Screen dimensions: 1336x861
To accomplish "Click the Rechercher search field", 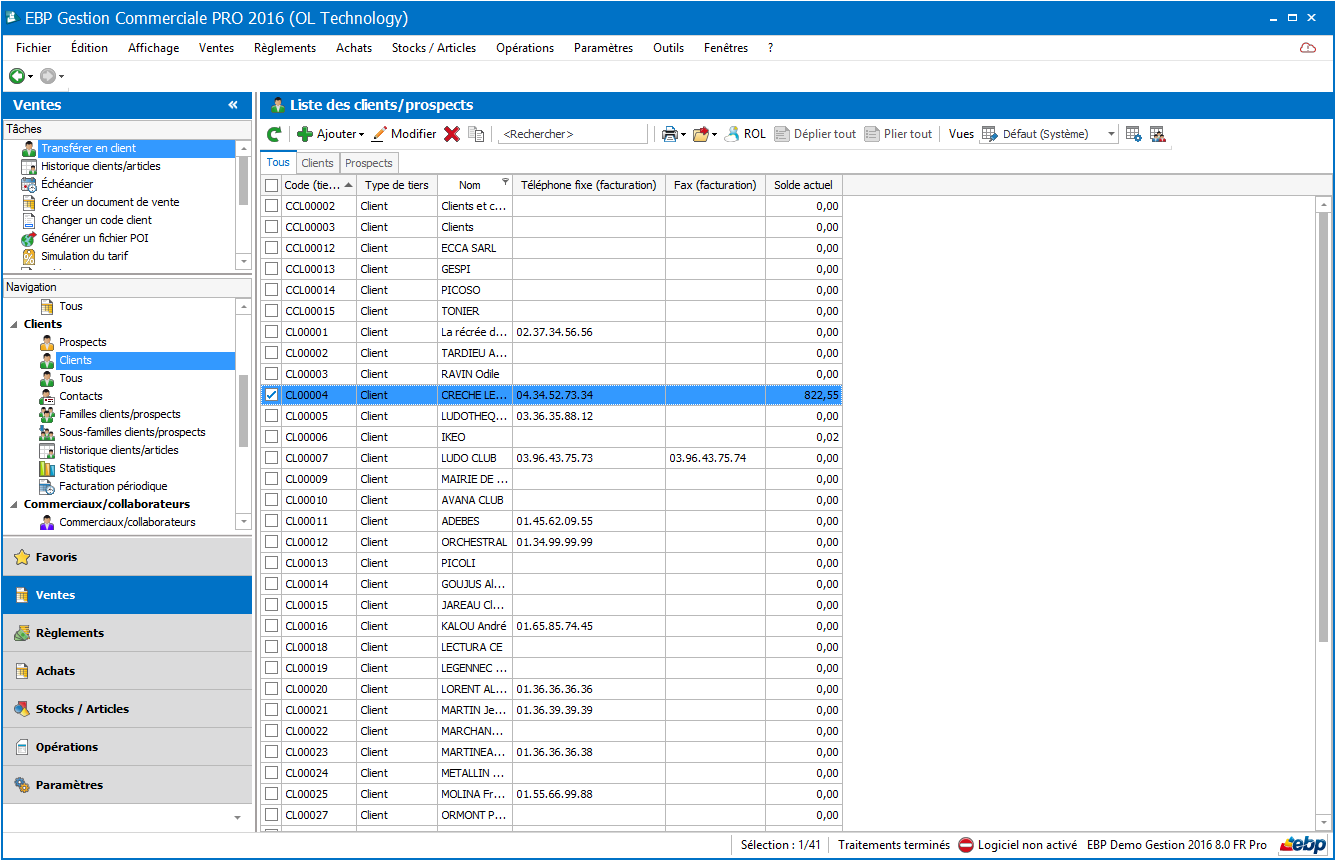I will [x=573, y=134].
